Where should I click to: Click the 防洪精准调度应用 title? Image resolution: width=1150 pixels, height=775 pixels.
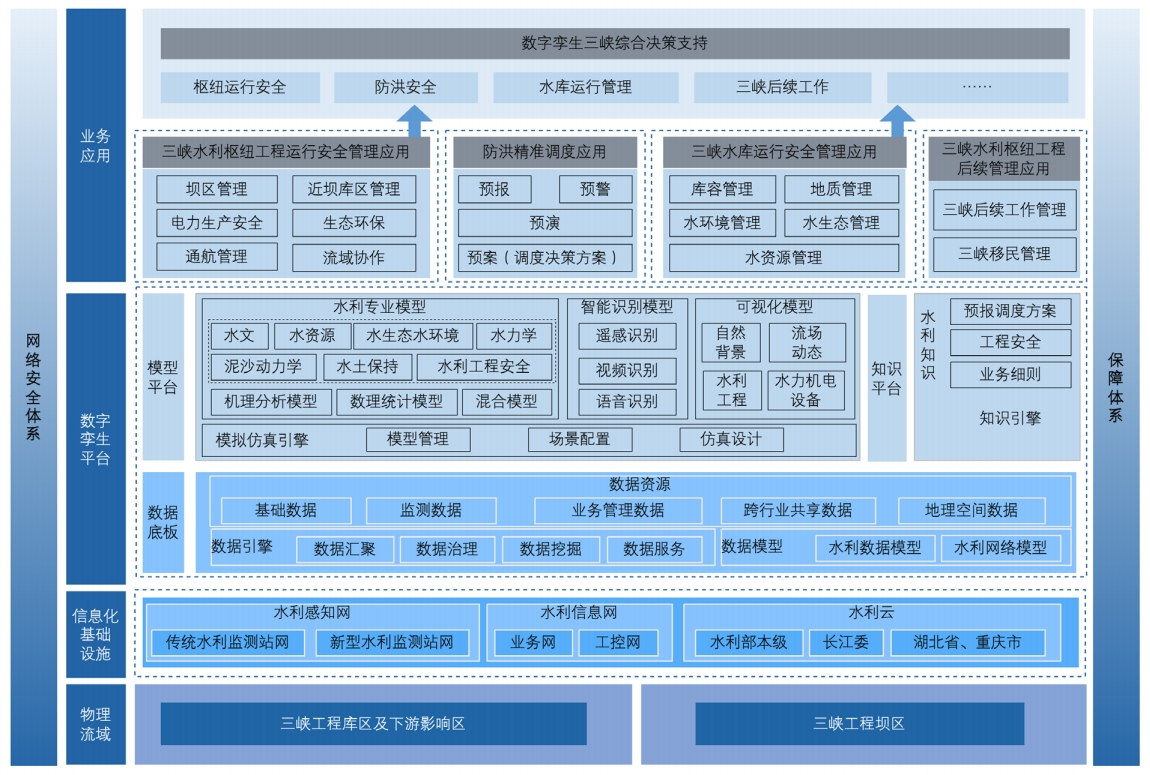coord(545,152)
